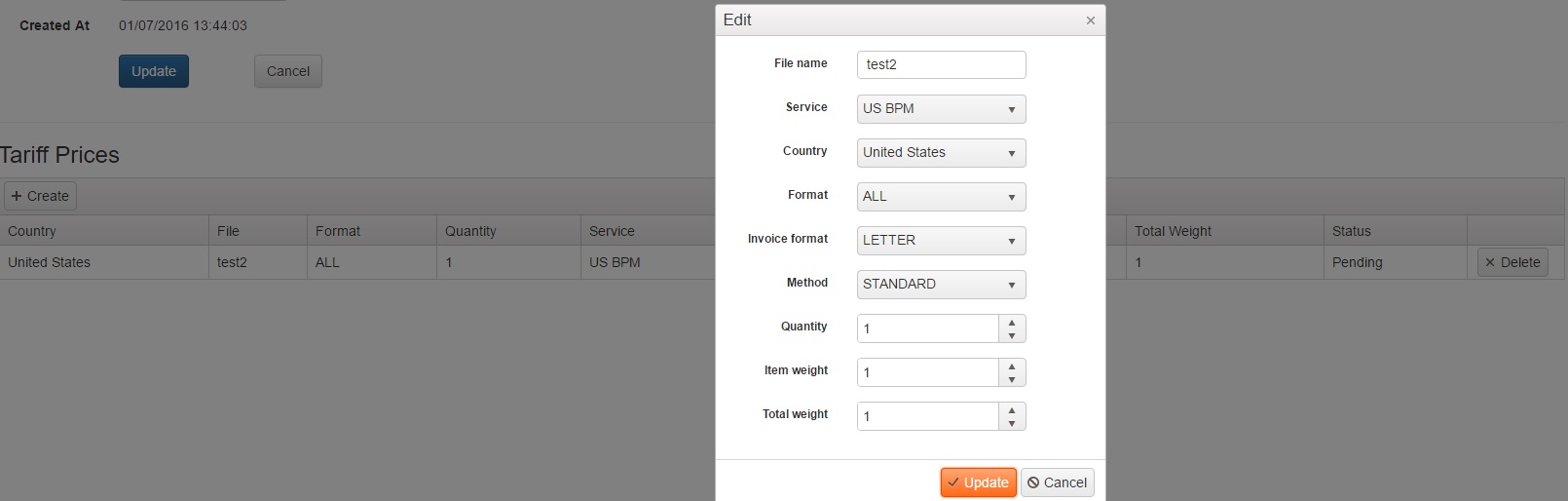The width and height of the screenshot is (1568, 501).
Task: Expand the Country dropdown showing United States
Action: pyautogui.click(x=941, y=153)
